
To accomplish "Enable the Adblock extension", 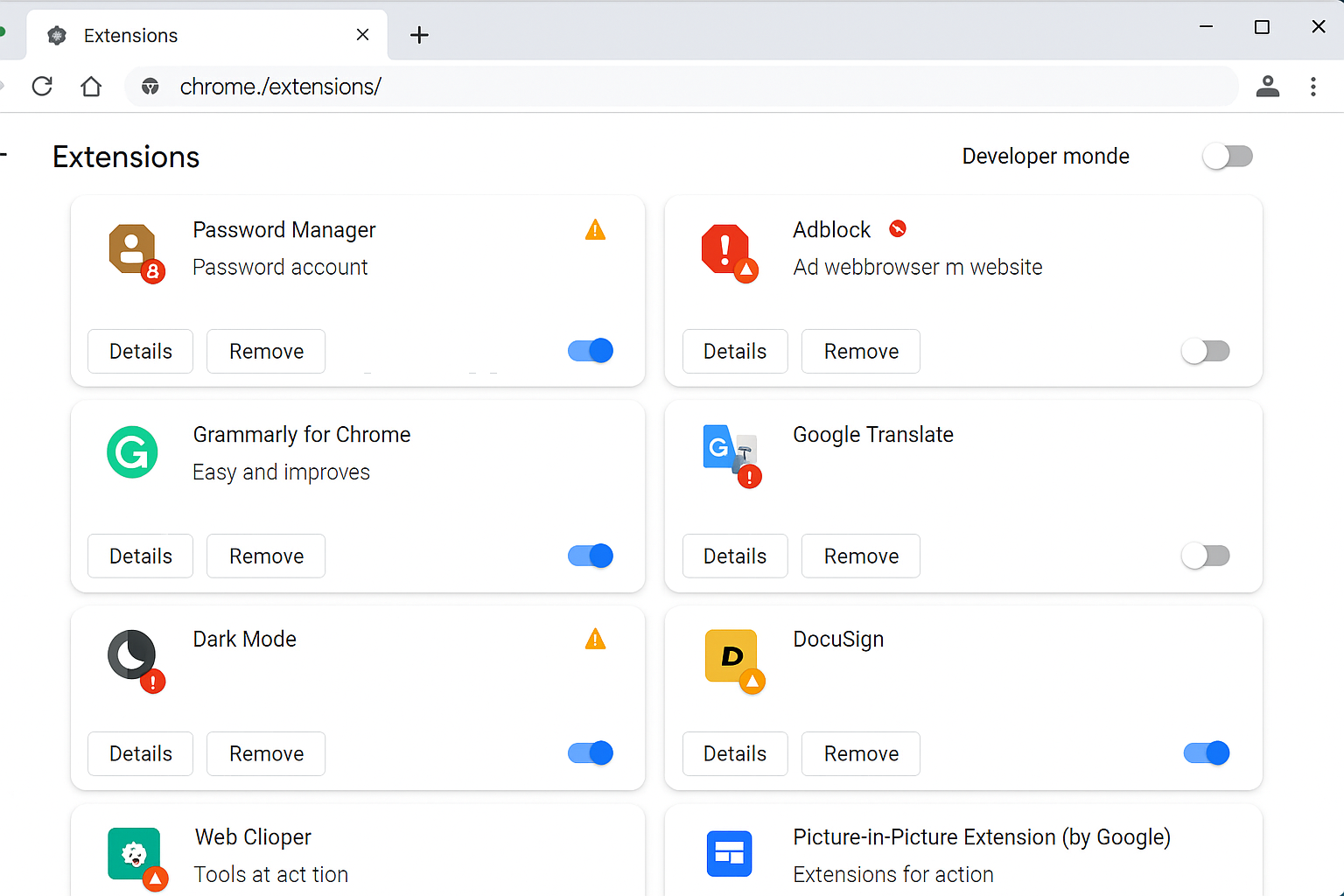I will tap(1206, 351).
